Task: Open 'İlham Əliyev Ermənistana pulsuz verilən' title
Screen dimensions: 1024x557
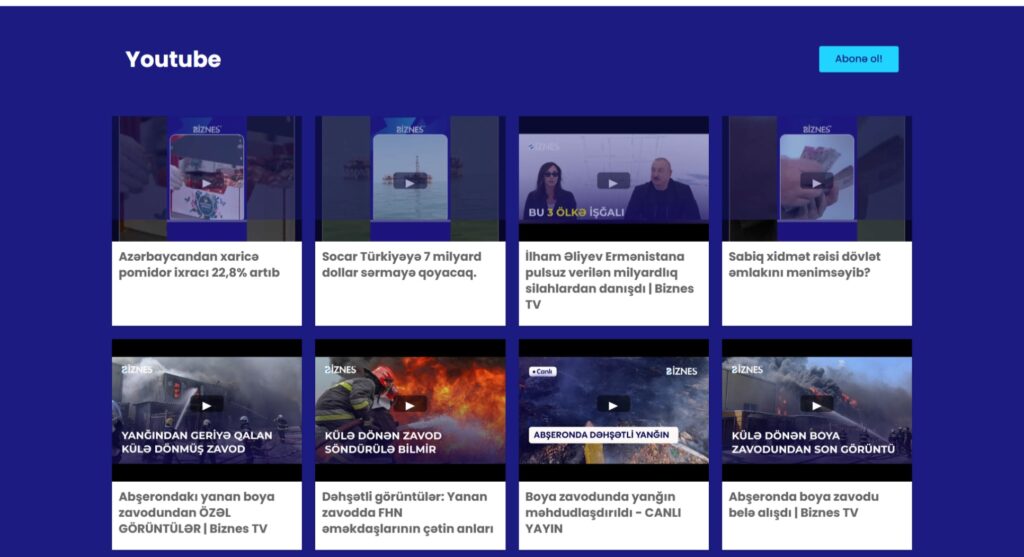Action: 609,280
